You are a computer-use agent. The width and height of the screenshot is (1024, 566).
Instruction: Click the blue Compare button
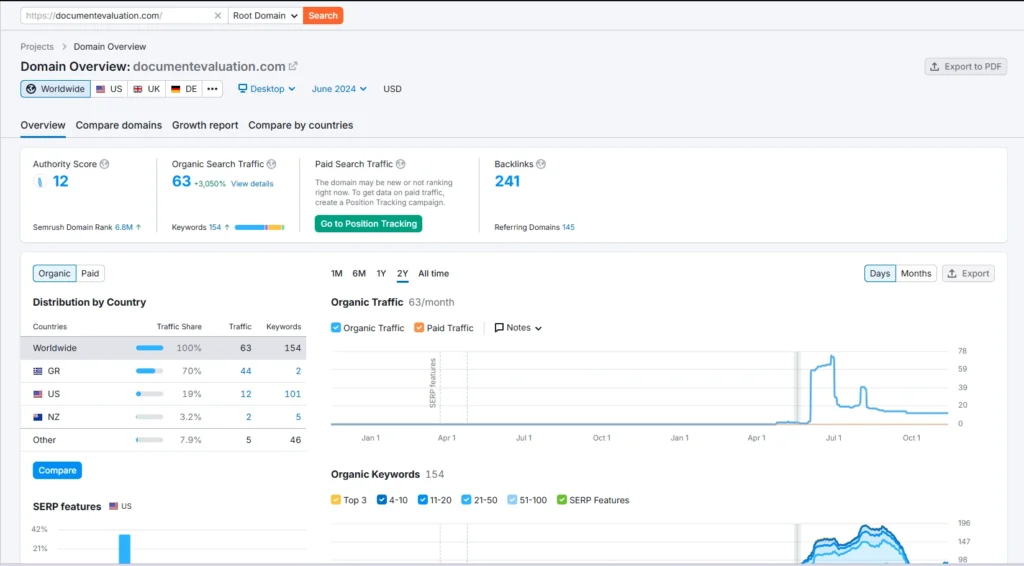57,470
